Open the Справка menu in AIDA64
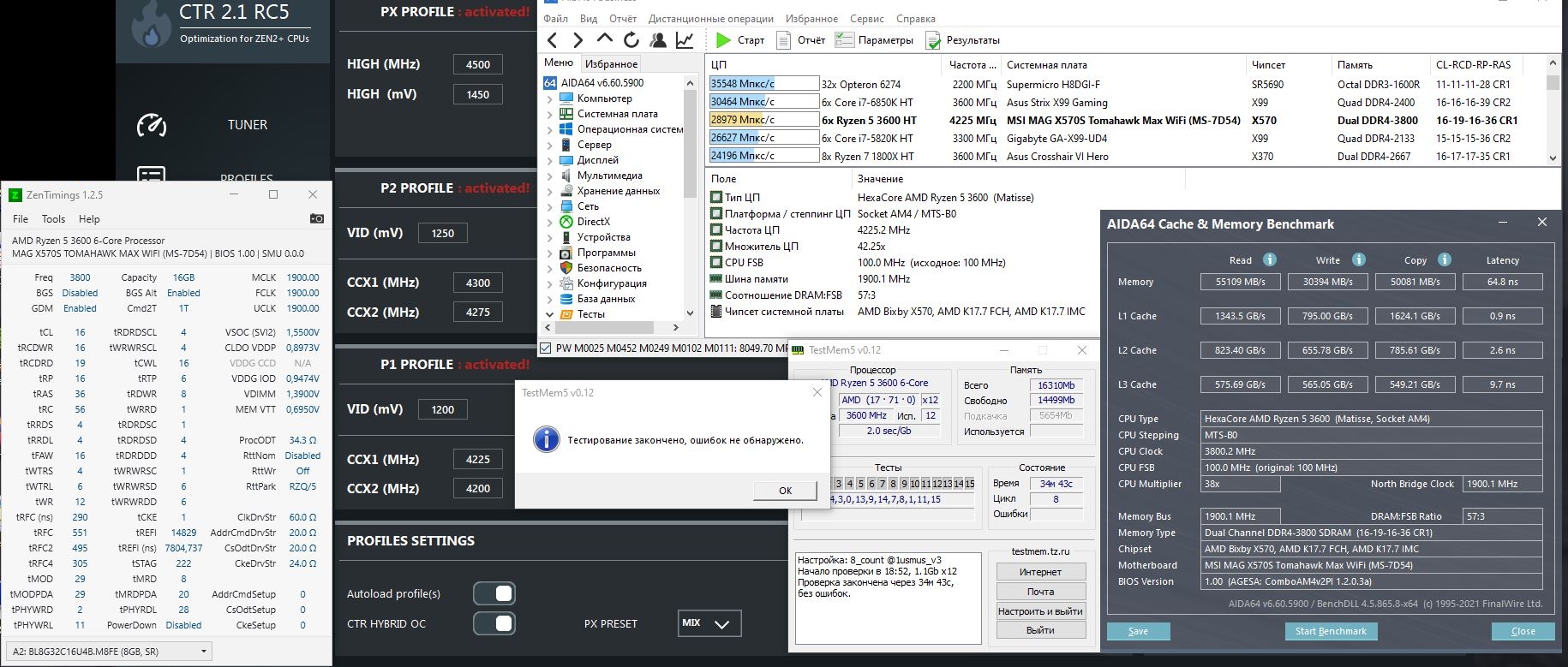This screenshot has height=667, width=1568. coord(916,18)
